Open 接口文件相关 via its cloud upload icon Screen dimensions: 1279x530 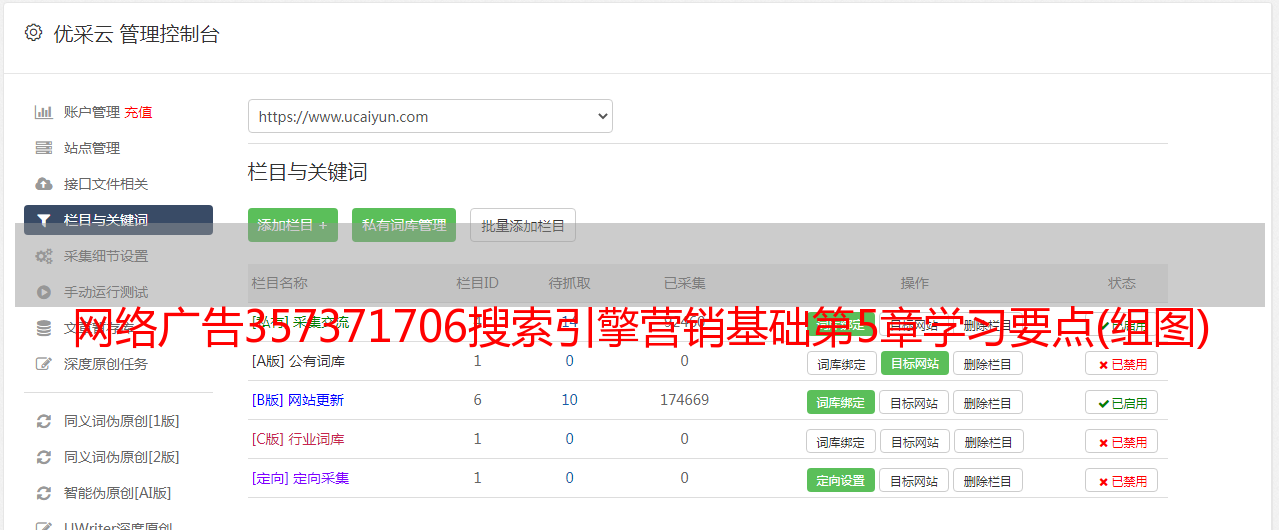point(43,184)
